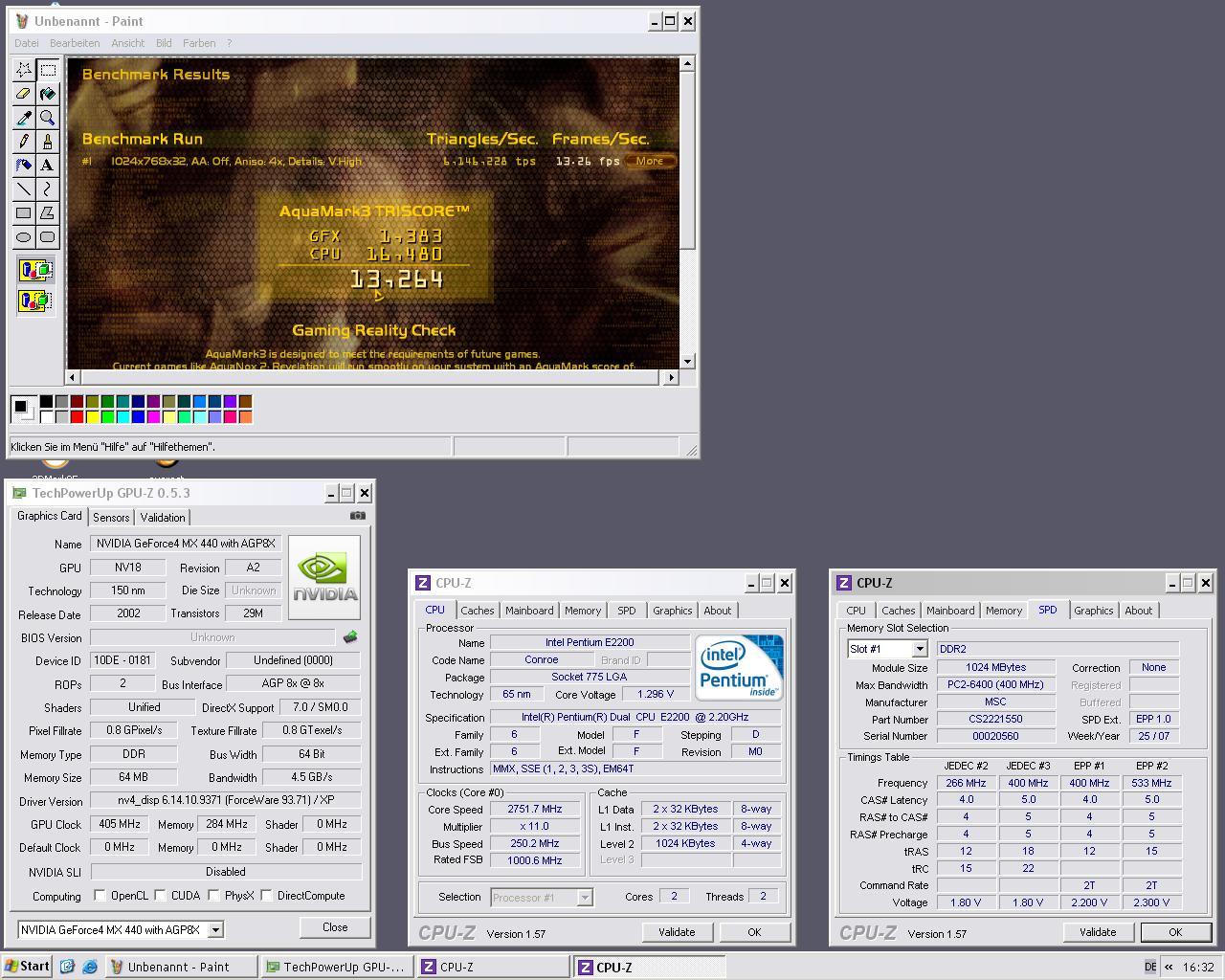Image resolution: width=1225 pixels, height=980 pixels.
Task: Click the Close button in GPU-Z
Action: point(335,927)
